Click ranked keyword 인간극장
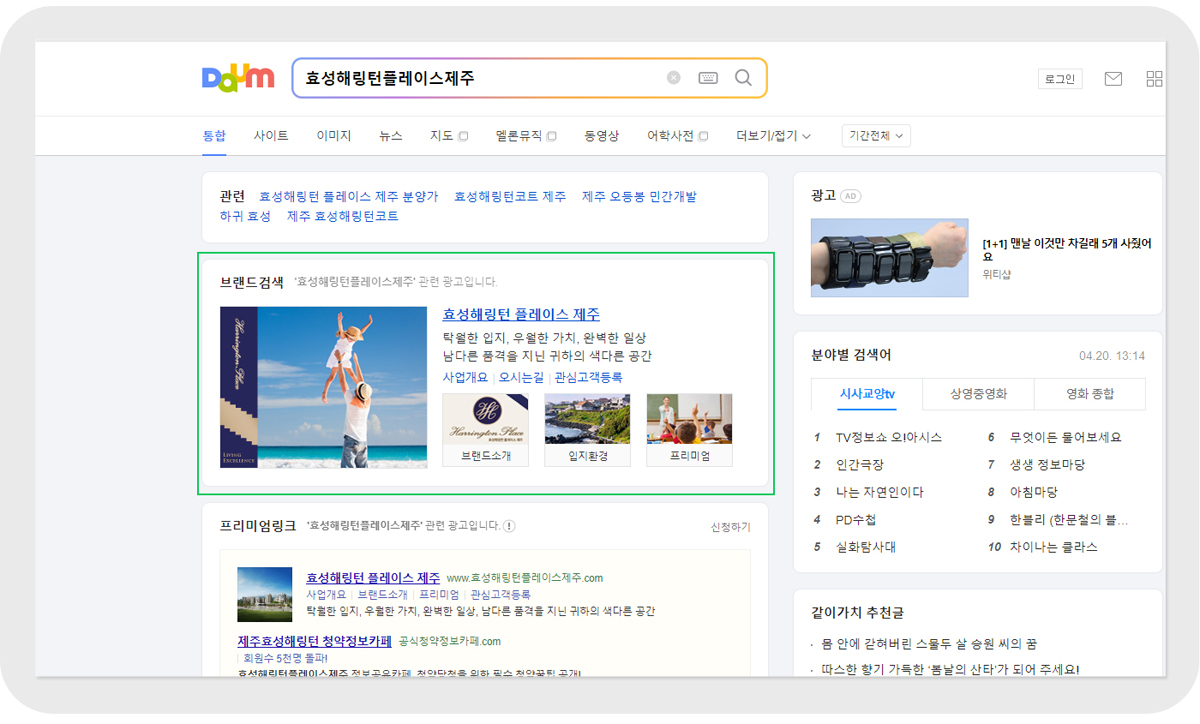The height and width of the screenshot is (724, 1200). pyautogui.click(x=860, y=465)
